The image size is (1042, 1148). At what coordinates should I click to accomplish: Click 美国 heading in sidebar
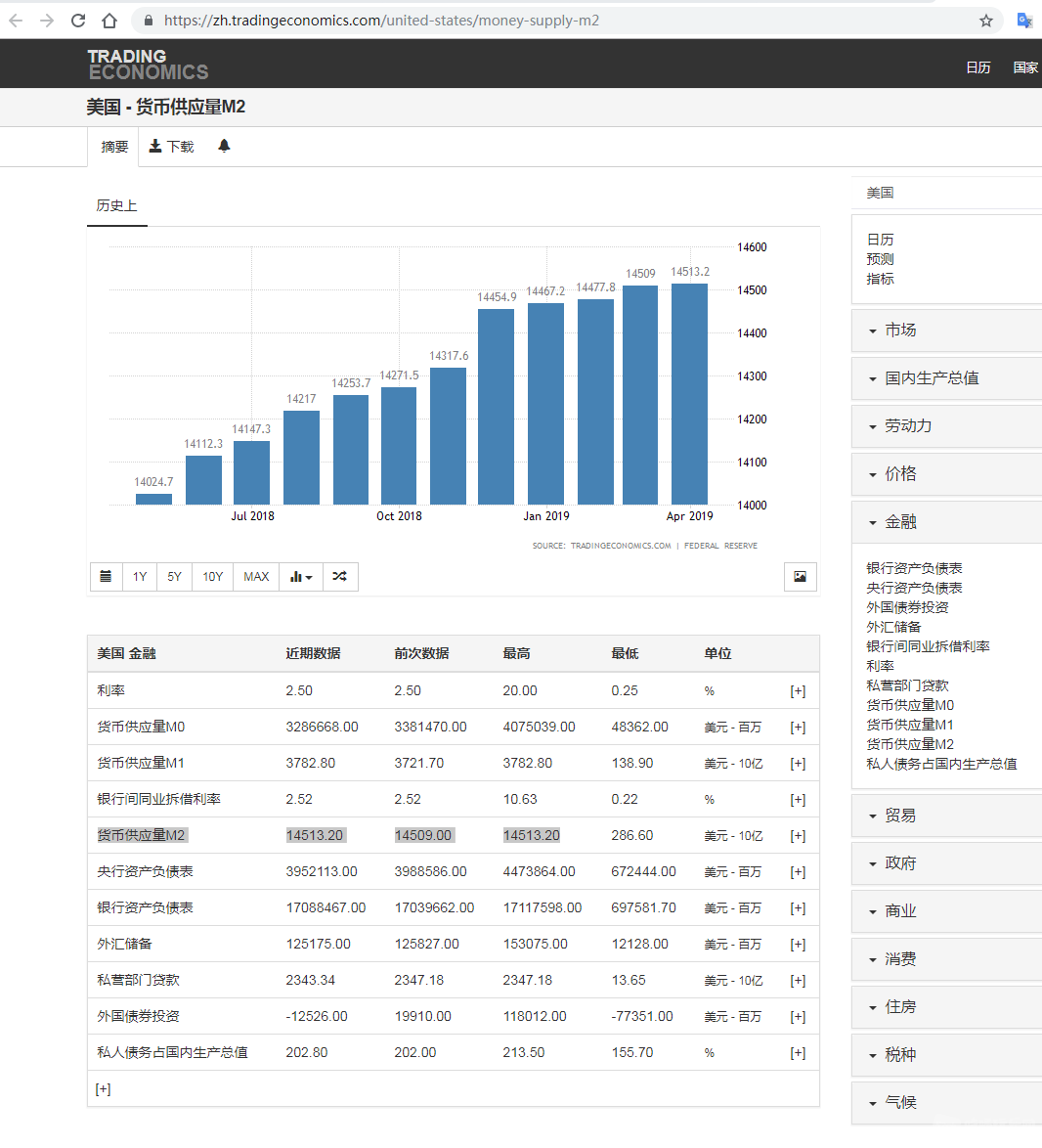(880, 193)
